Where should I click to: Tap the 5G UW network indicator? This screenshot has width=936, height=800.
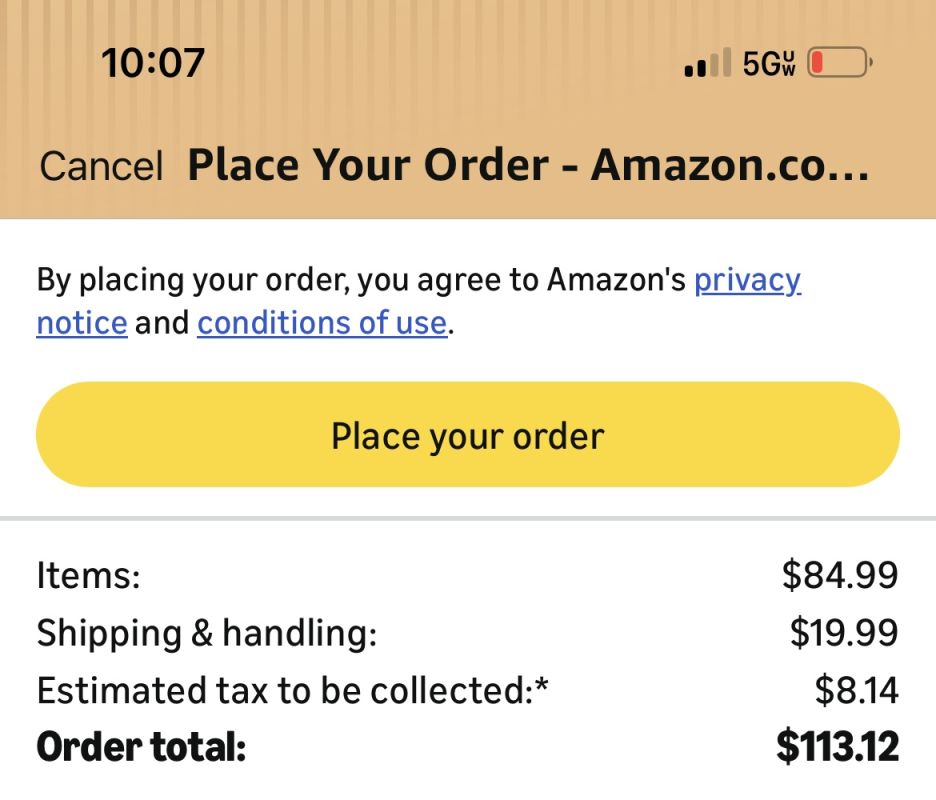click(x=768, y=64)
